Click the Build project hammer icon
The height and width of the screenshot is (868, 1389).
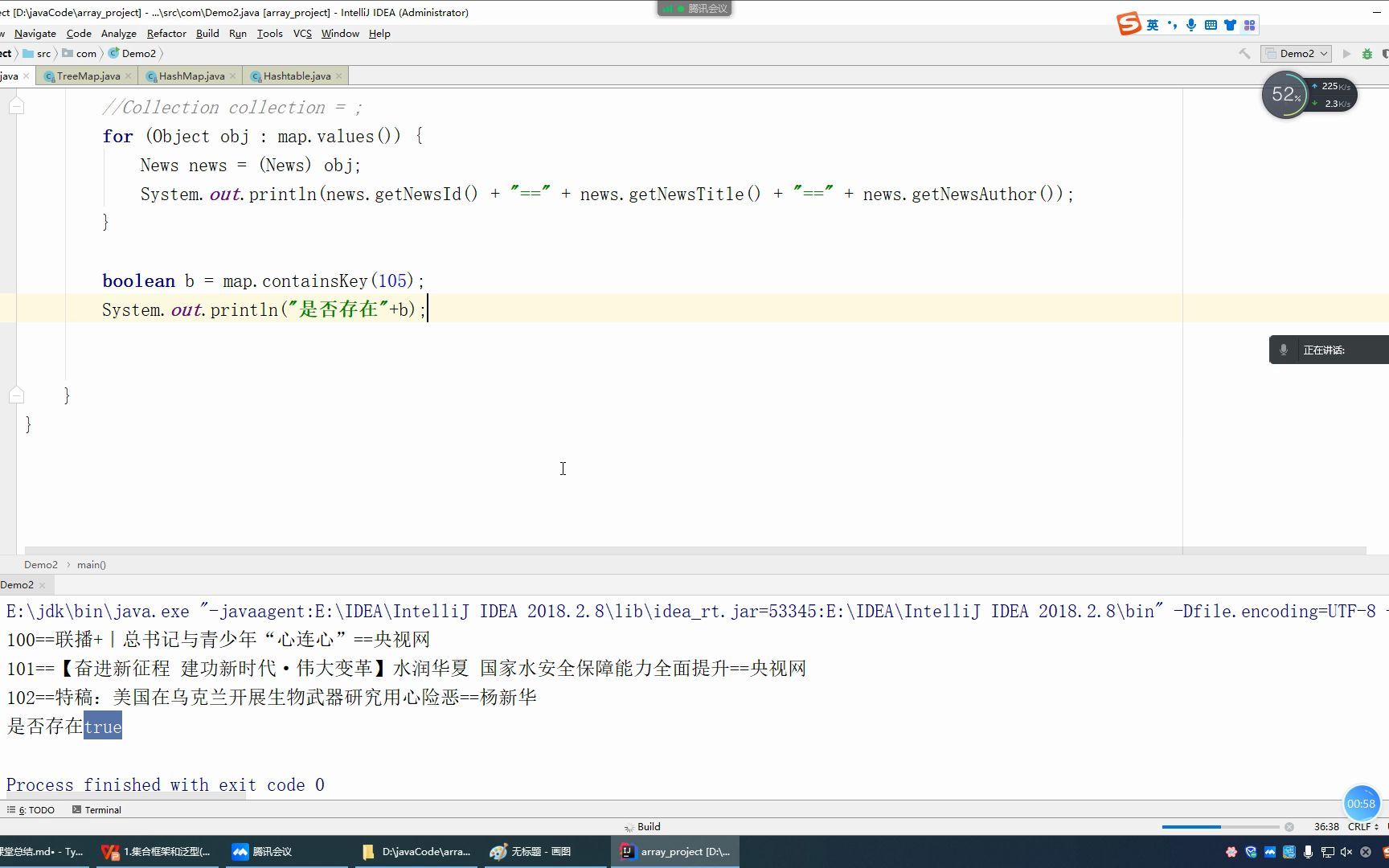coord(1244,53)
